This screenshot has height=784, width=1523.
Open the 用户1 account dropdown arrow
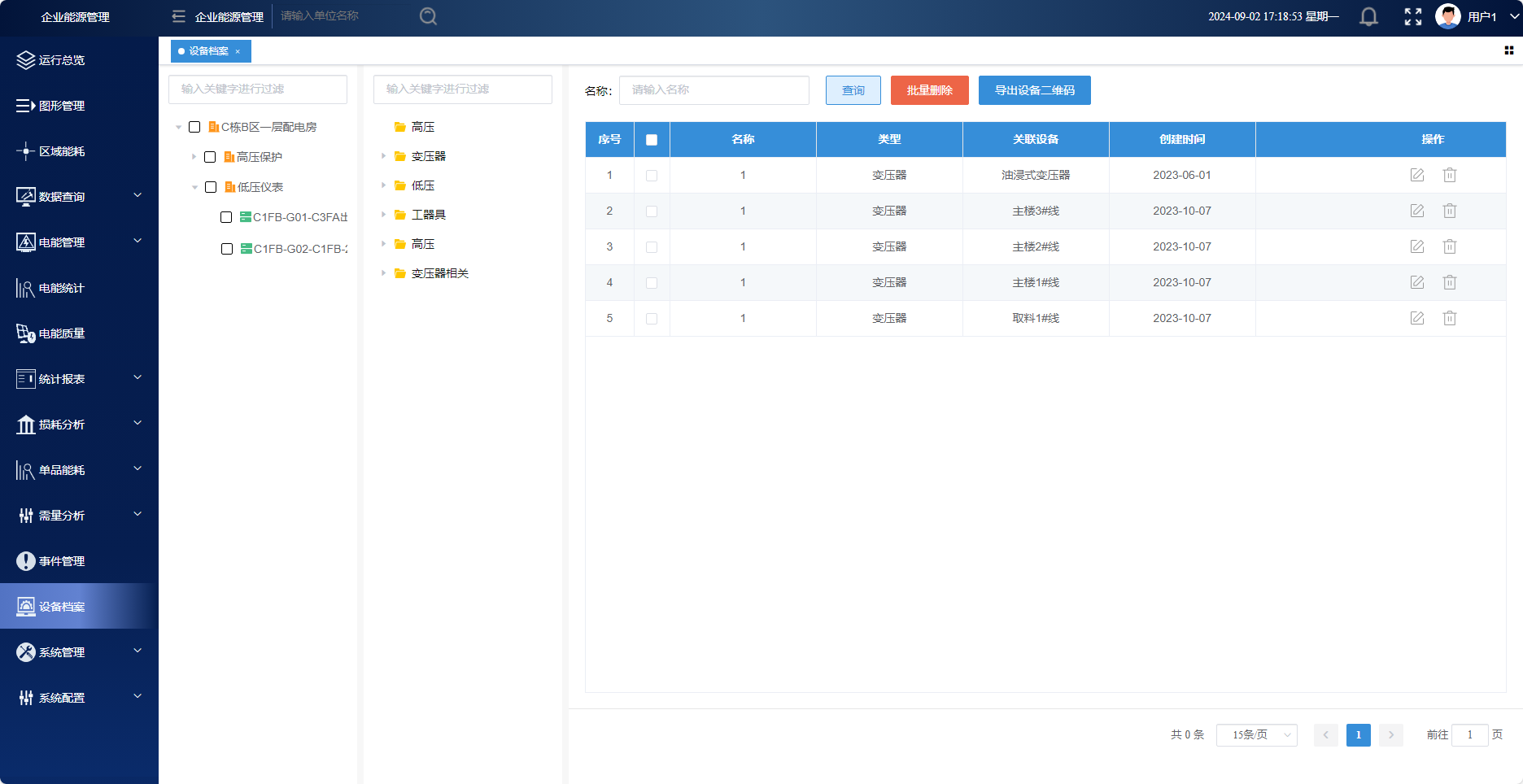pos(1515,16)
